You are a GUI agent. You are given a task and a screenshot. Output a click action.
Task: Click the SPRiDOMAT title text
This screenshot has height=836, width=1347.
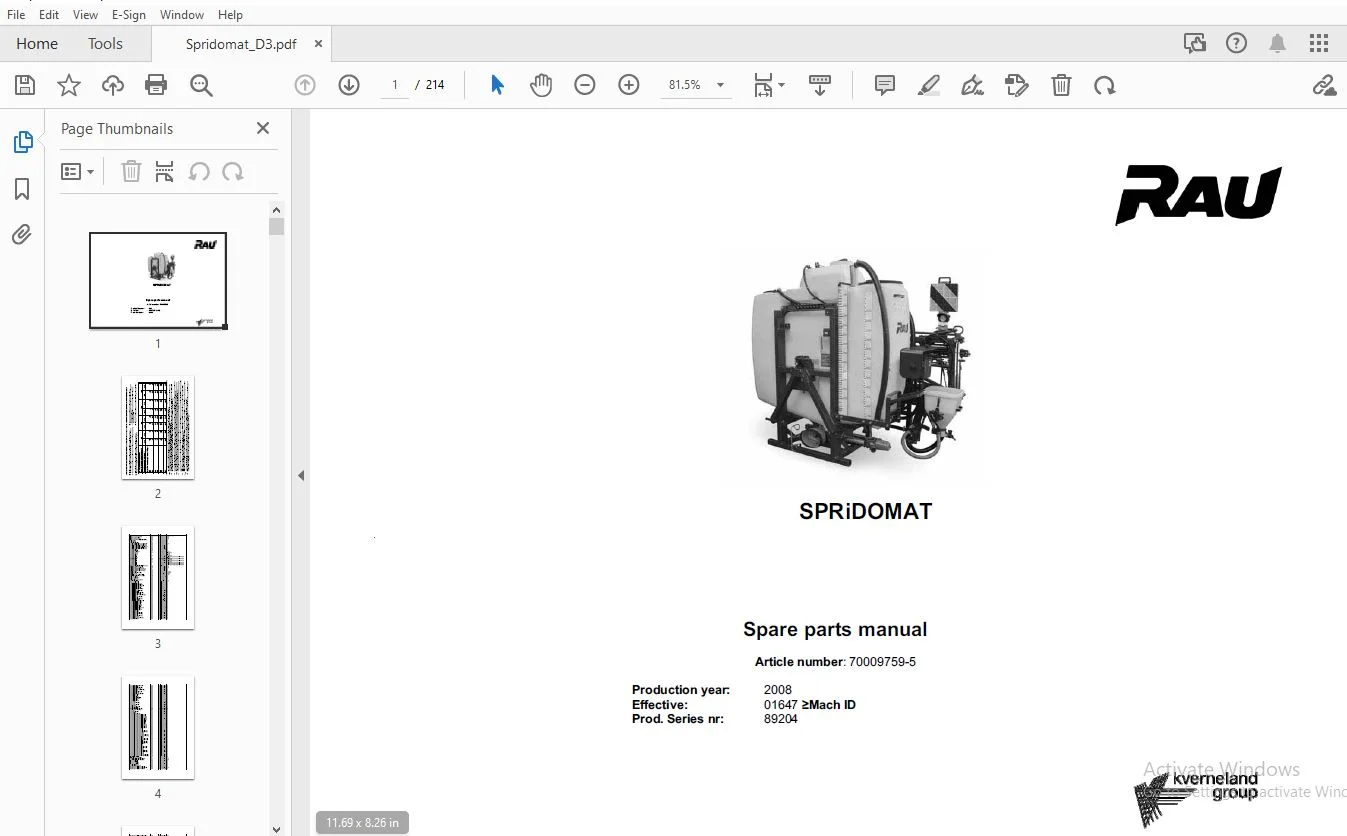pos(866,511)
